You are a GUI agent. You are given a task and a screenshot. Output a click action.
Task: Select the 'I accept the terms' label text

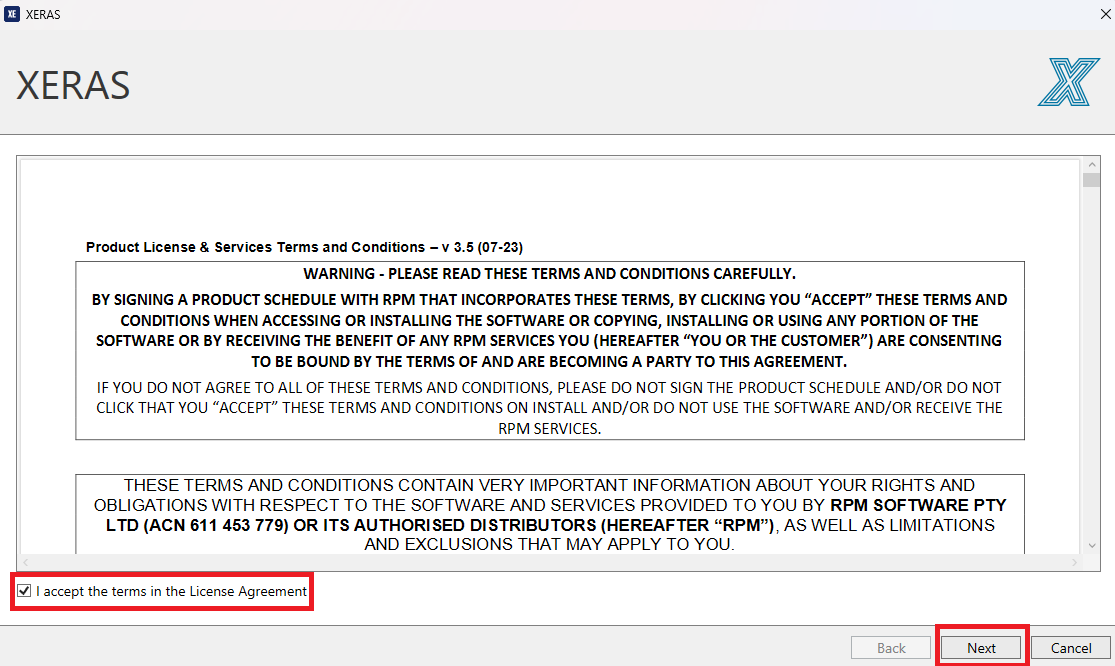pos(169,591)
